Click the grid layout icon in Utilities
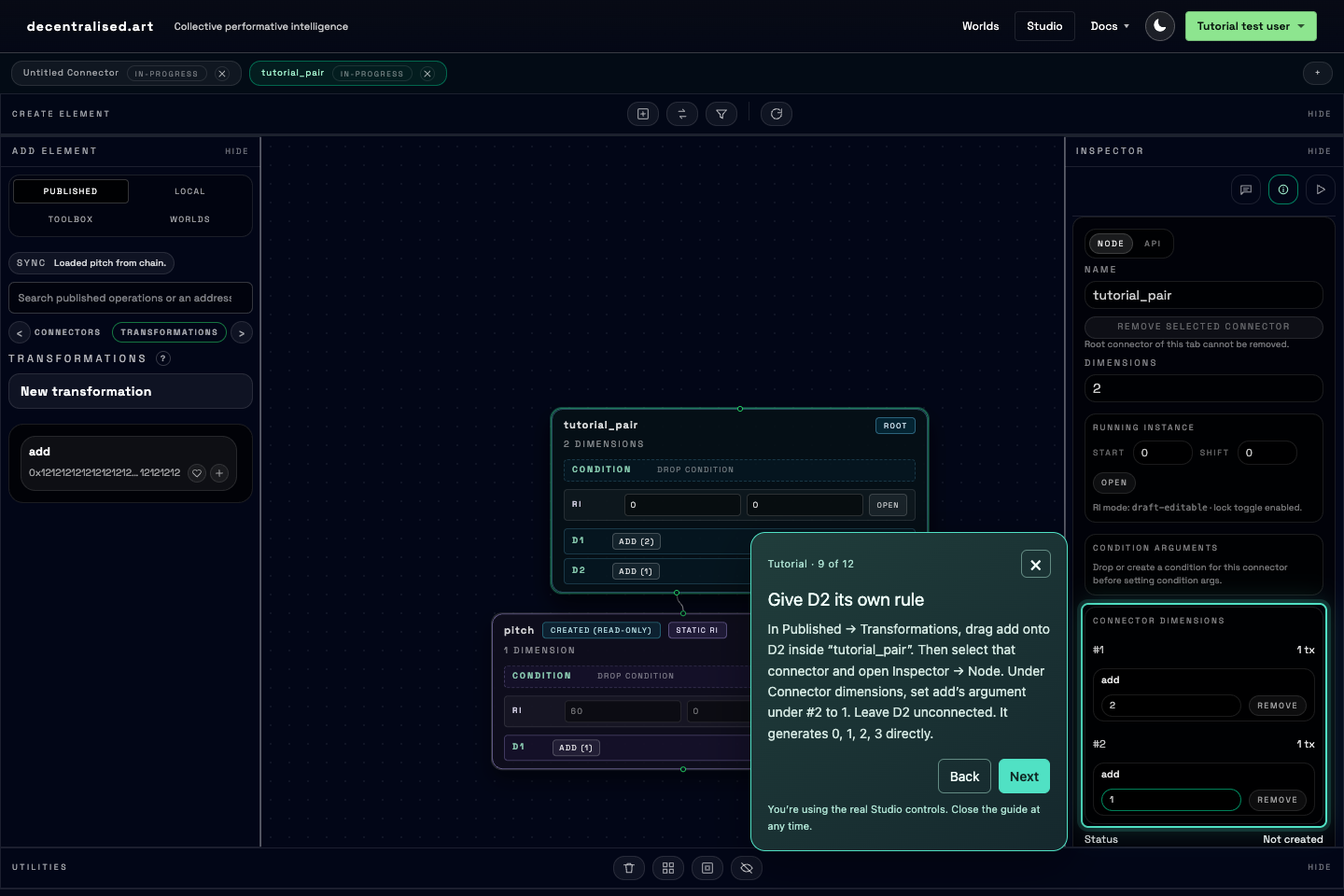The width and height of the screenshot is (1344, 896). click(668, 868)
